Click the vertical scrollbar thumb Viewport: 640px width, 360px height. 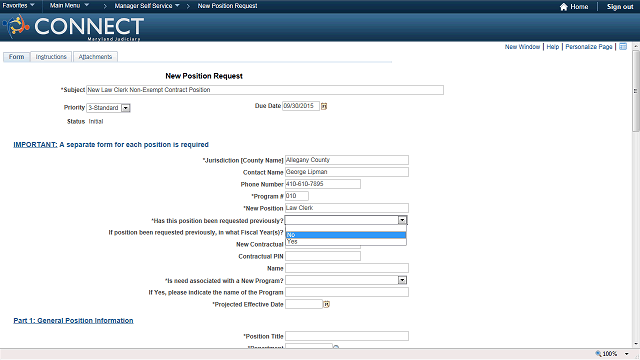click(636, 91)
